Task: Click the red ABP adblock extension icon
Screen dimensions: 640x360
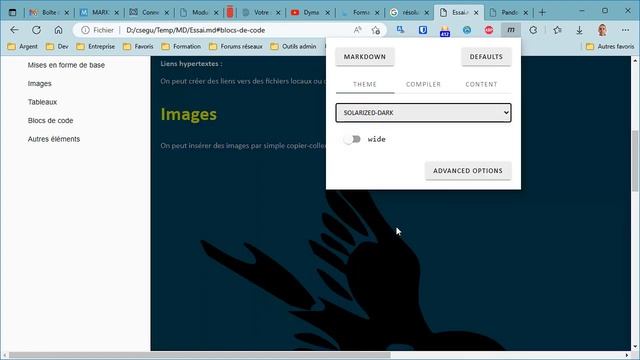Action: (489, 30)
